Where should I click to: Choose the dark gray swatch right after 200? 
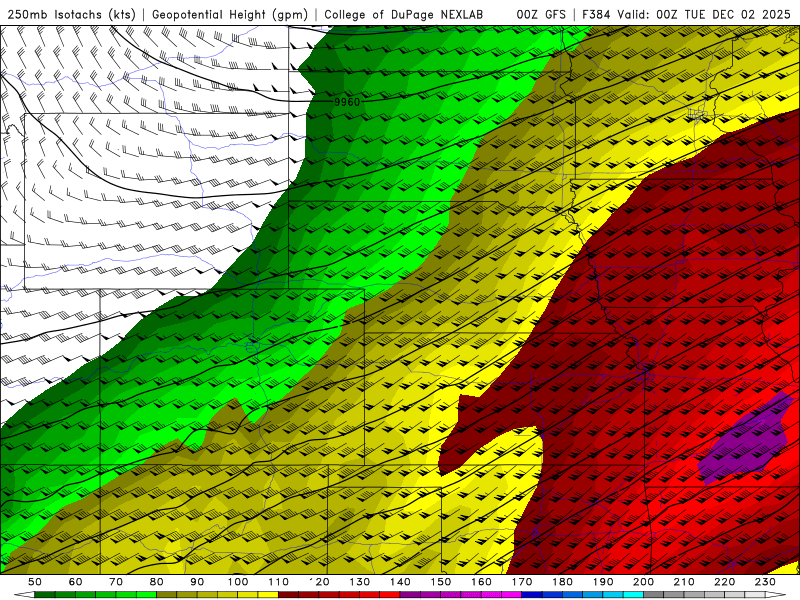coord(654,595)
